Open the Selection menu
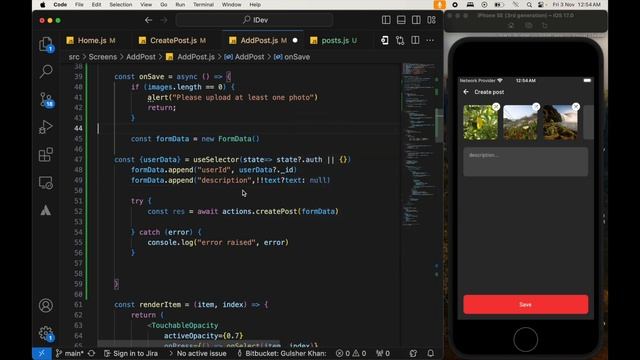Screen dimensions: 640x360 click(x=120, y=4)
